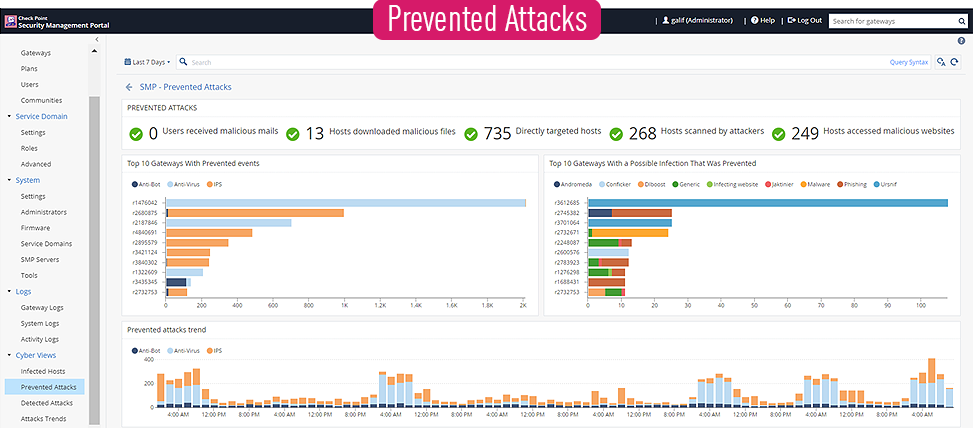
Task: Open the Help link
Action: tap(763, 20)
